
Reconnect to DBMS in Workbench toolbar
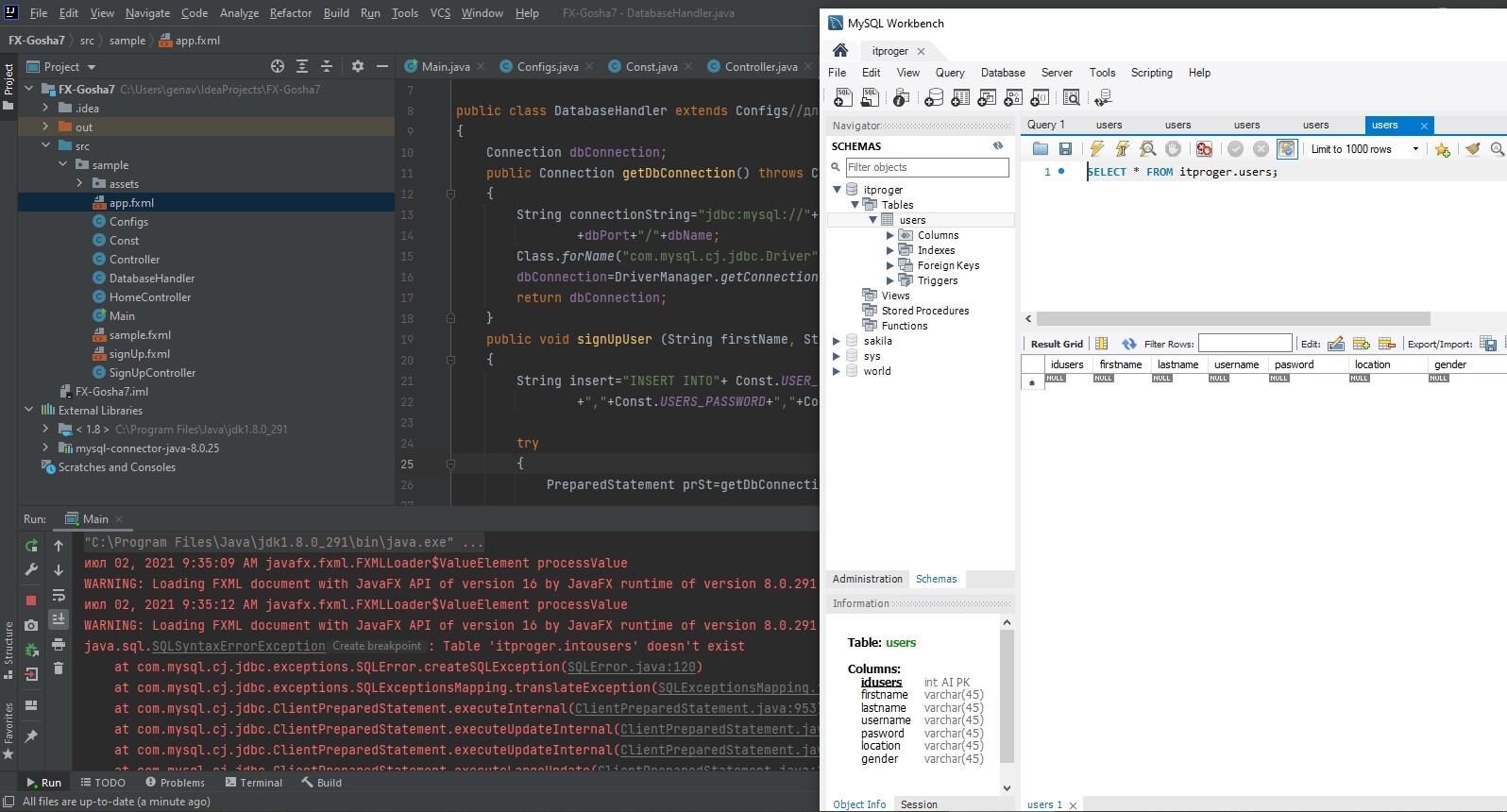click(x=1102, y=97)
